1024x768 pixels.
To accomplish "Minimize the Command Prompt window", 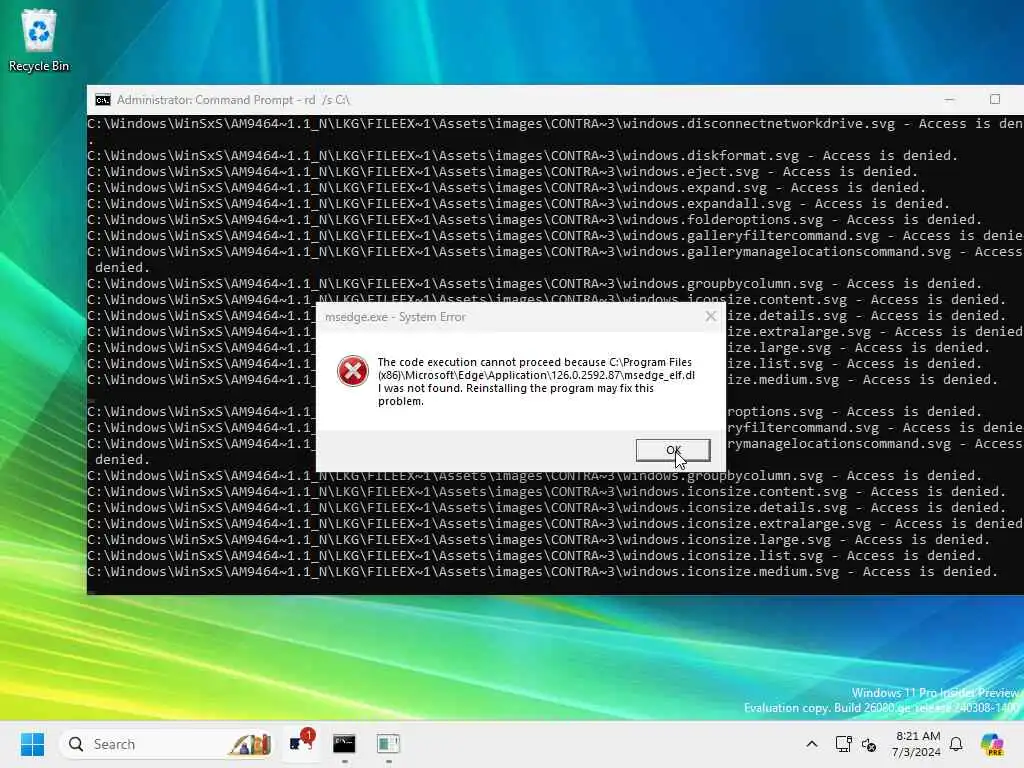I will pos(949,99).
